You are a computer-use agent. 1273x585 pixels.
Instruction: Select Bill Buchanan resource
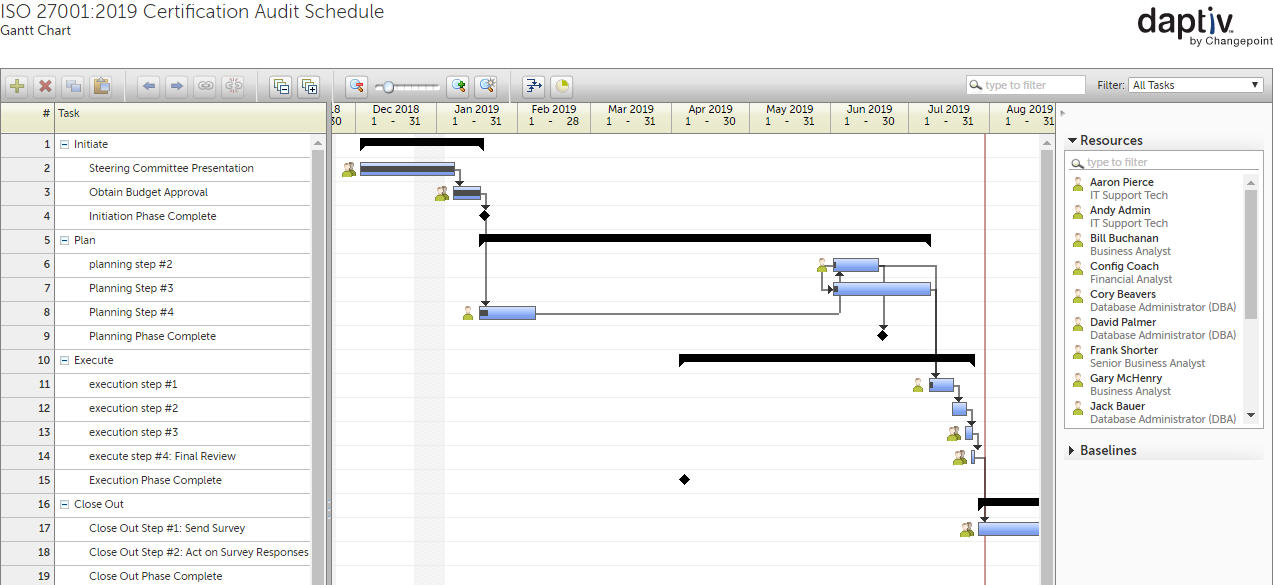(x=1124, y=238)
